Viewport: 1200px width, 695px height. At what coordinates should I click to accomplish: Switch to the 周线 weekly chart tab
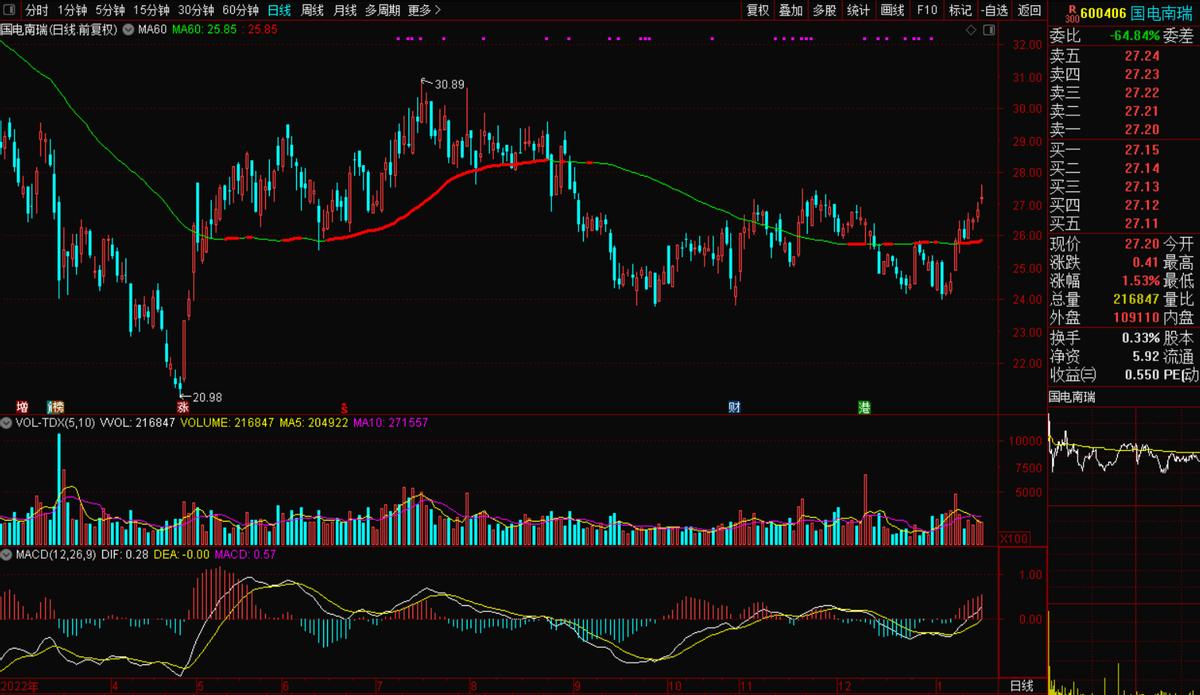(312, 10)
